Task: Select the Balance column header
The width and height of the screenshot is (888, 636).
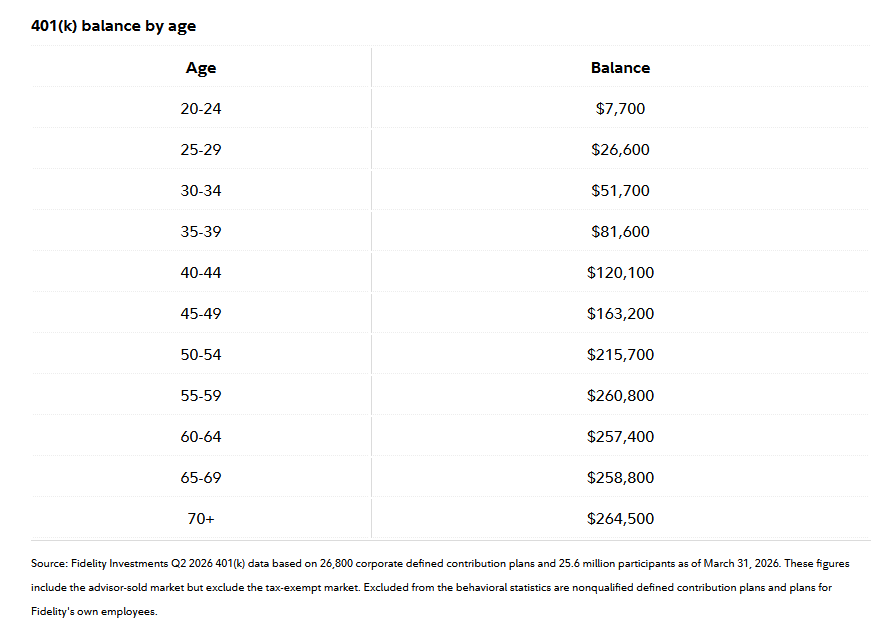Action: [620, 68]
